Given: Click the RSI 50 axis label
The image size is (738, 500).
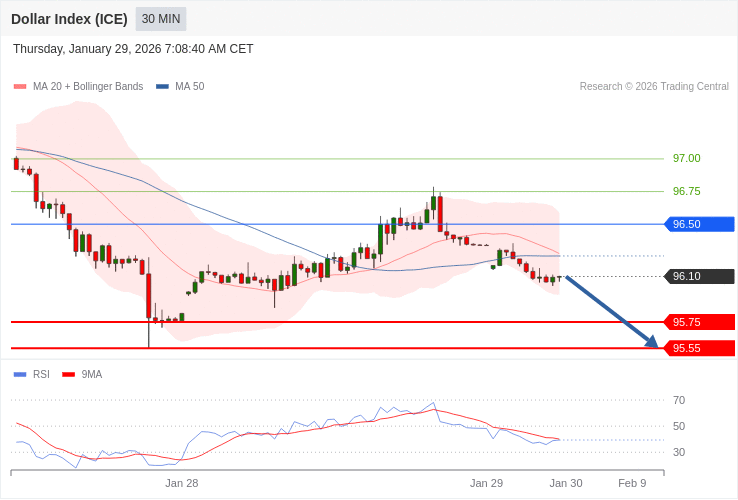Looking at the screenshot, I should tap(679, 427).
